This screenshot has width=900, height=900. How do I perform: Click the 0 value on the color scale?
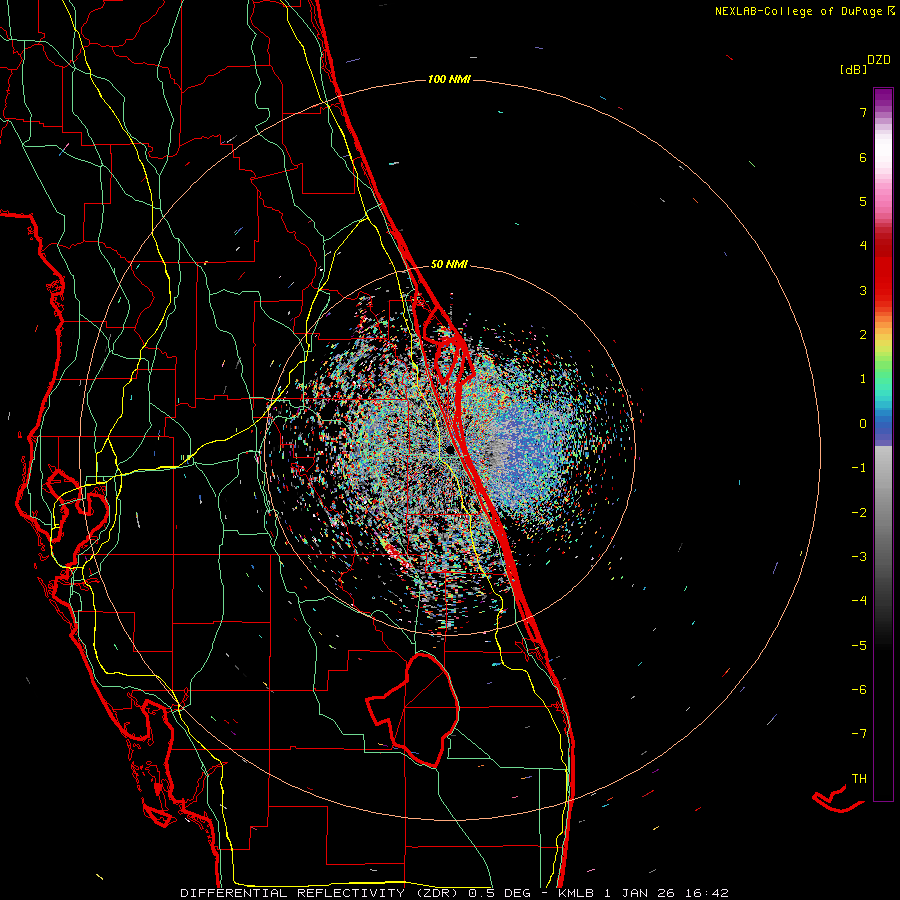coord(863,424)
